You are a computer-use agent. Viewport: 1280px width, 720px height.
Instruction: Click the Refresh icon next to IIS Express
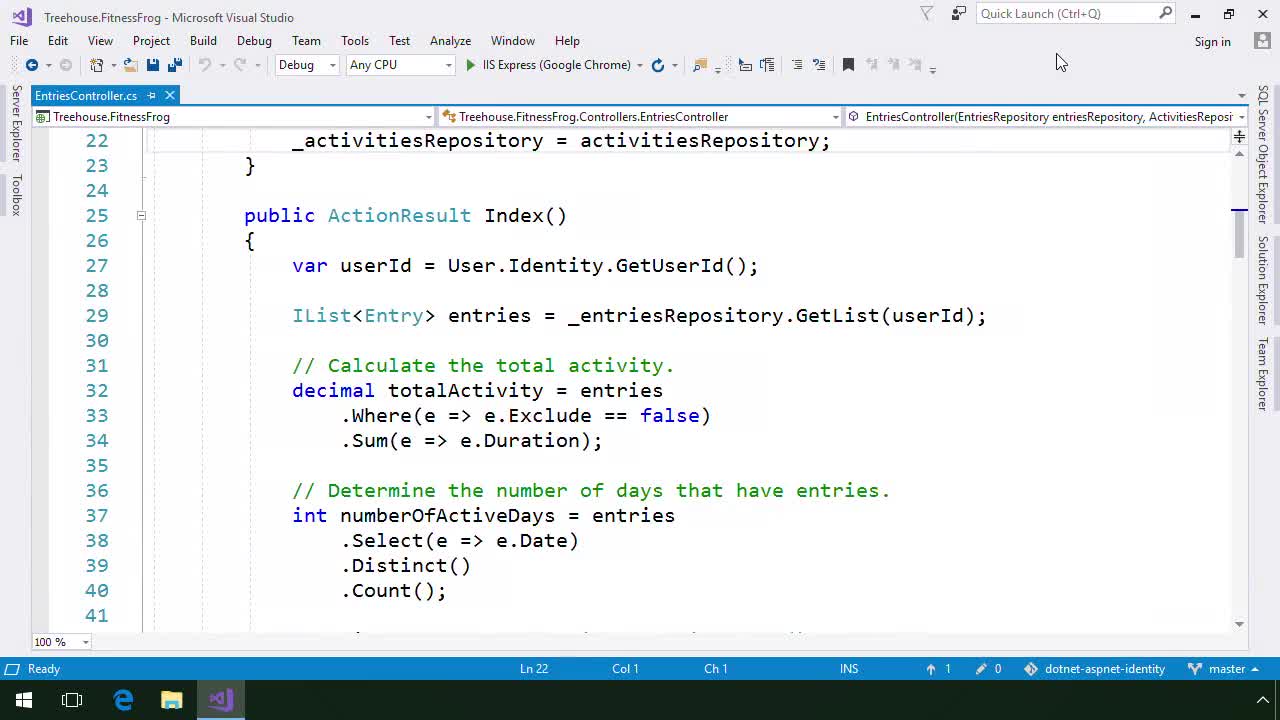pyautogui.click(x=657, y=64)
